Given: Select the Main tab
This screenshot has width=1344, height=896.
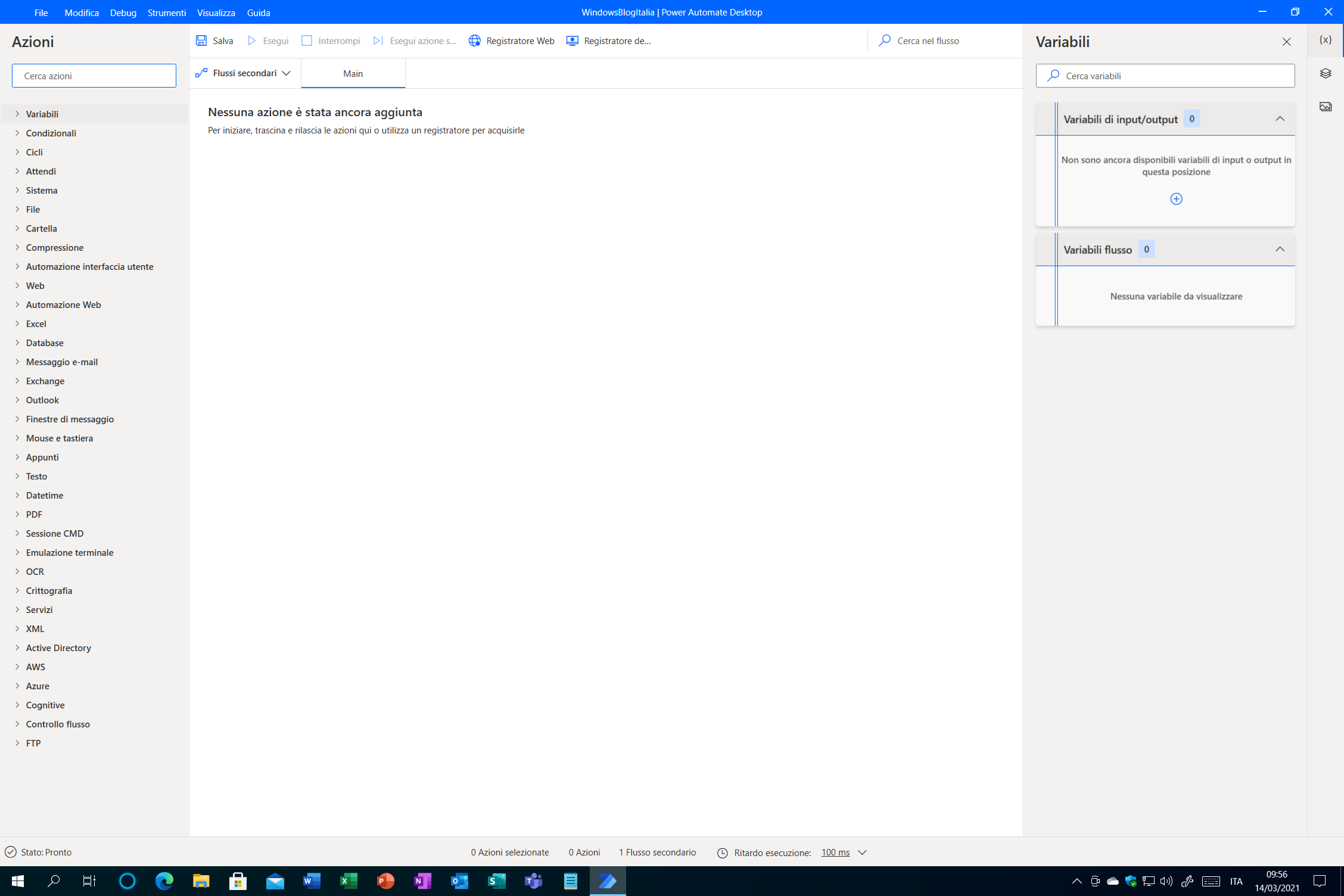Looking at the screenshot, I should (353, 73).
